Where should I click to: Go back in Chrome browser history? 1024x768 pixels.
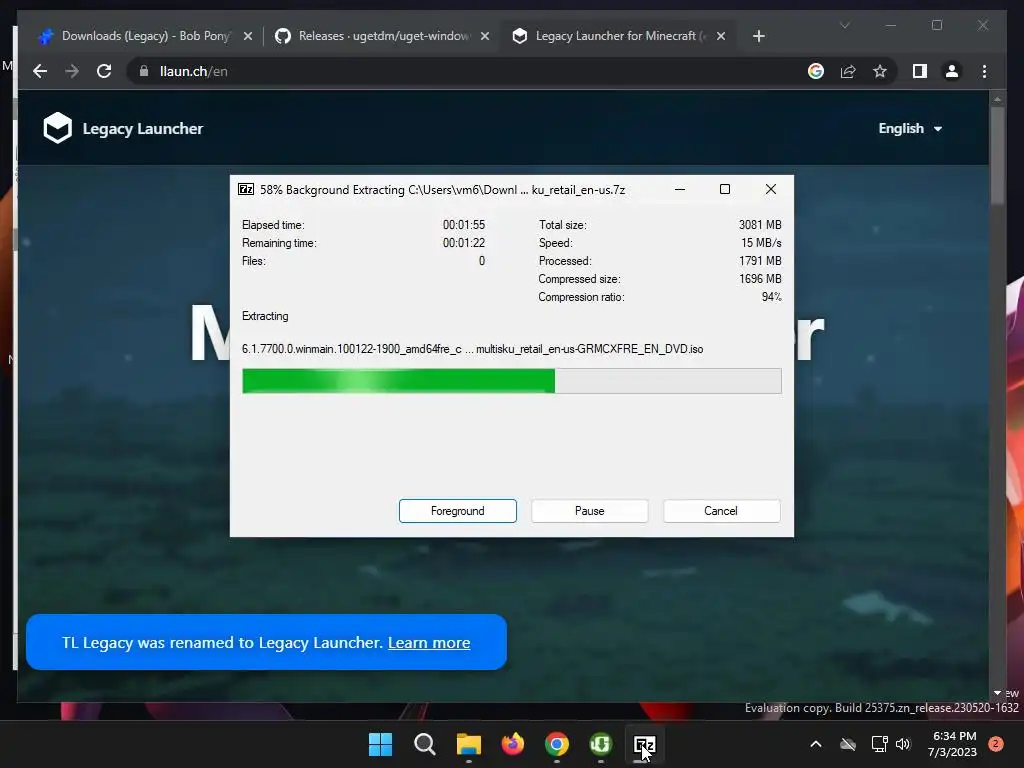(x=40, y=71)
